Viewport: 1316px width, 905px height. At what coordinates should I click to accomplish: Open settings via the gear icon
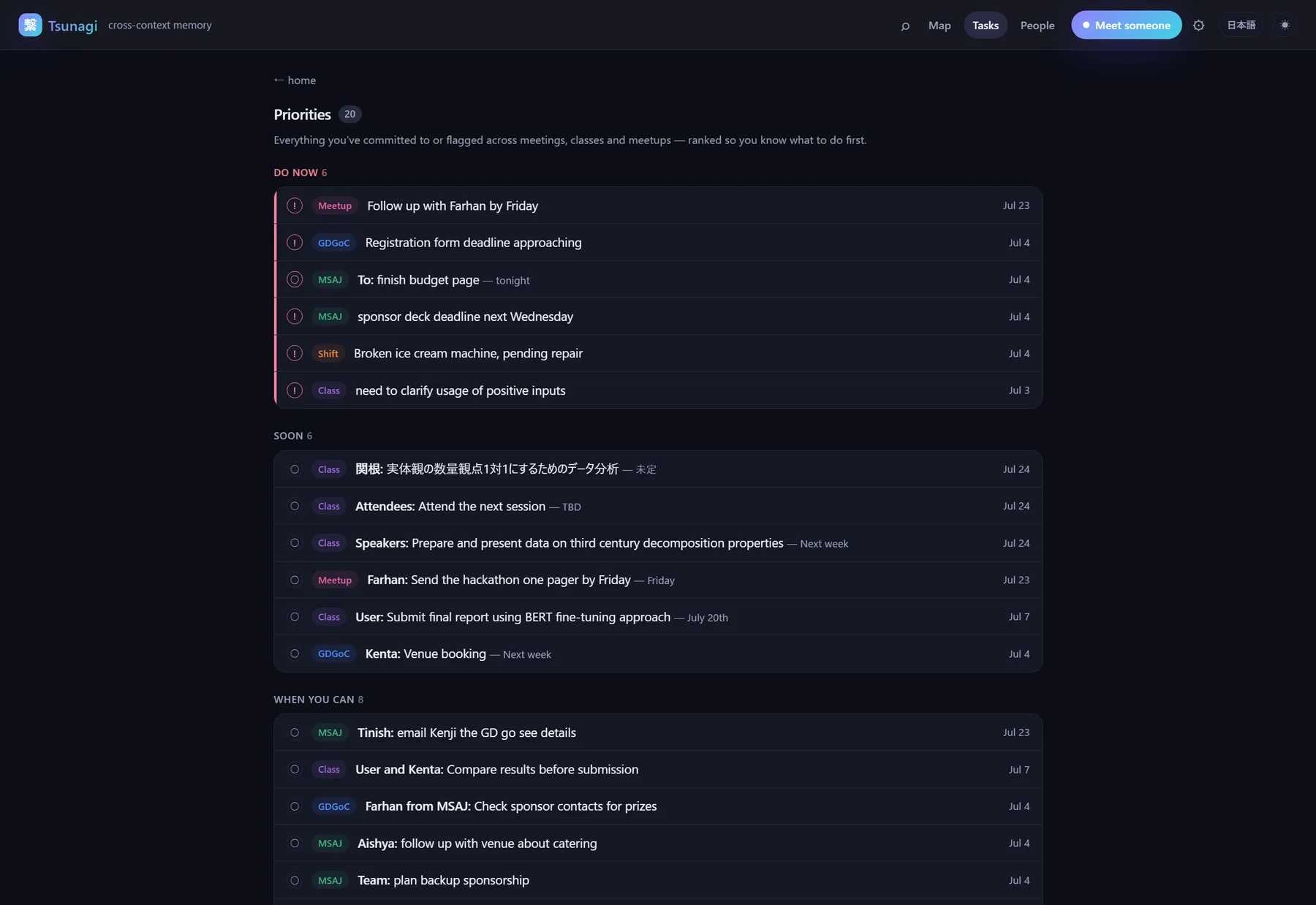tap(1198, 26)
